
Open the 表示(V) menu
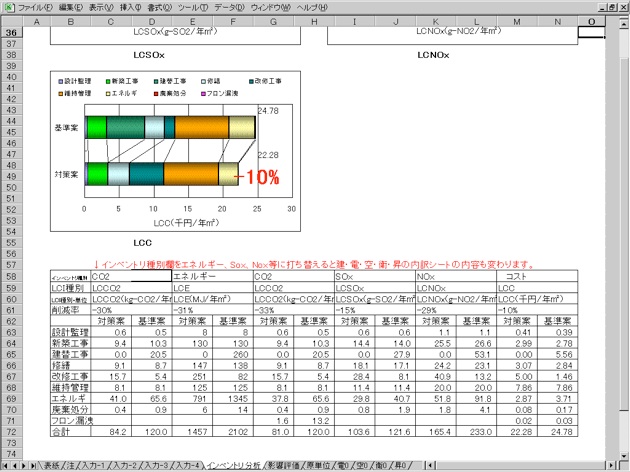(101, 8)
